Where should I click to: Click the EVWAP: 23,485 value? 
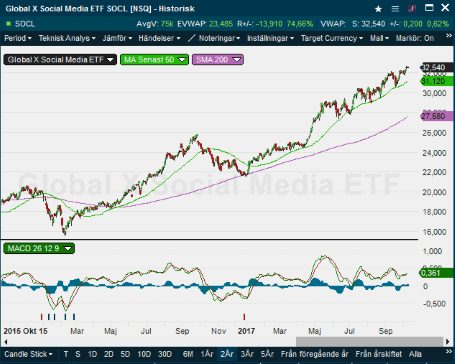tap(205, 24)
